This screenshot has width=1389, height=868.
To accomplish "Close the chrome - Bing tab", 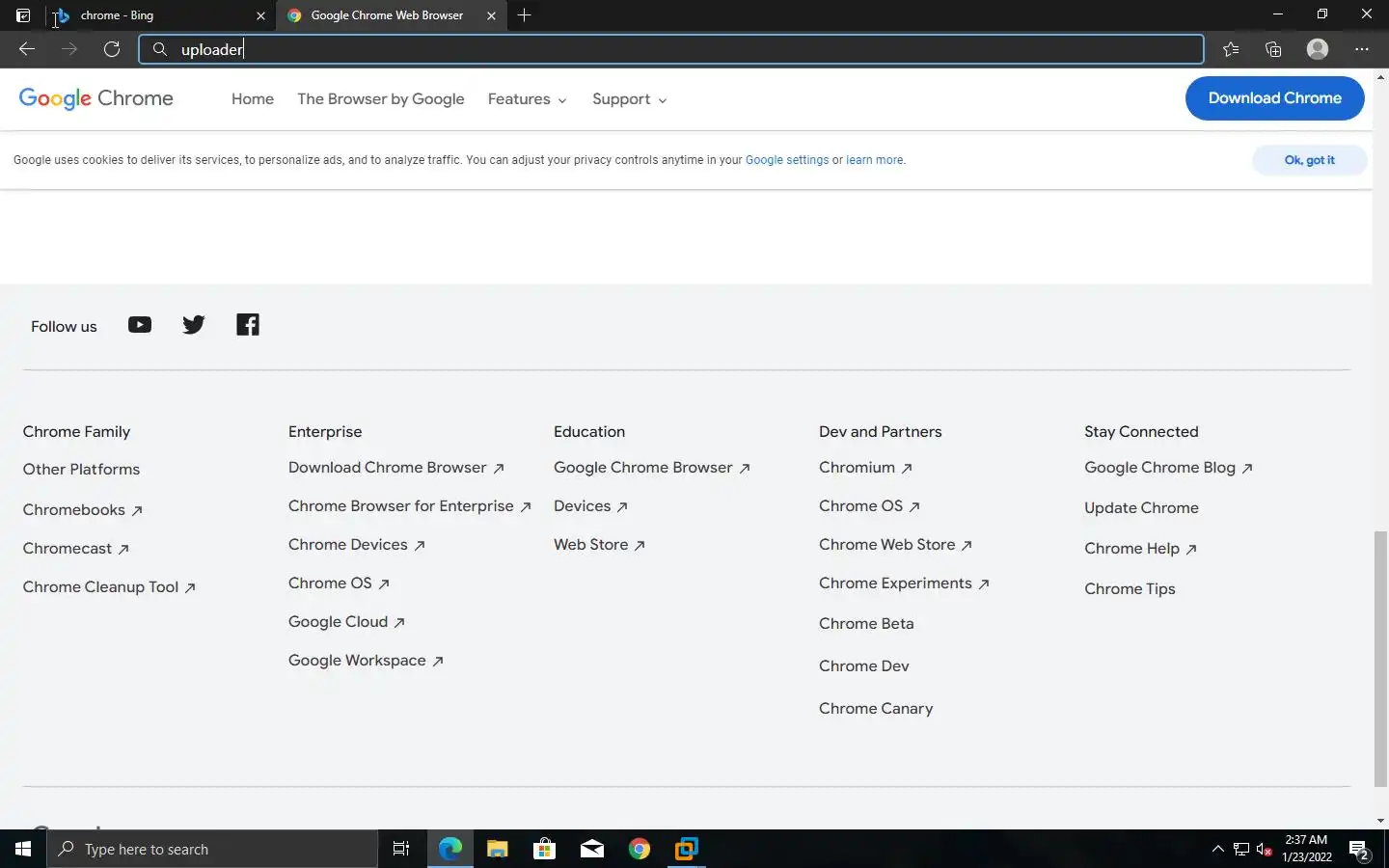I will point(260,15).
